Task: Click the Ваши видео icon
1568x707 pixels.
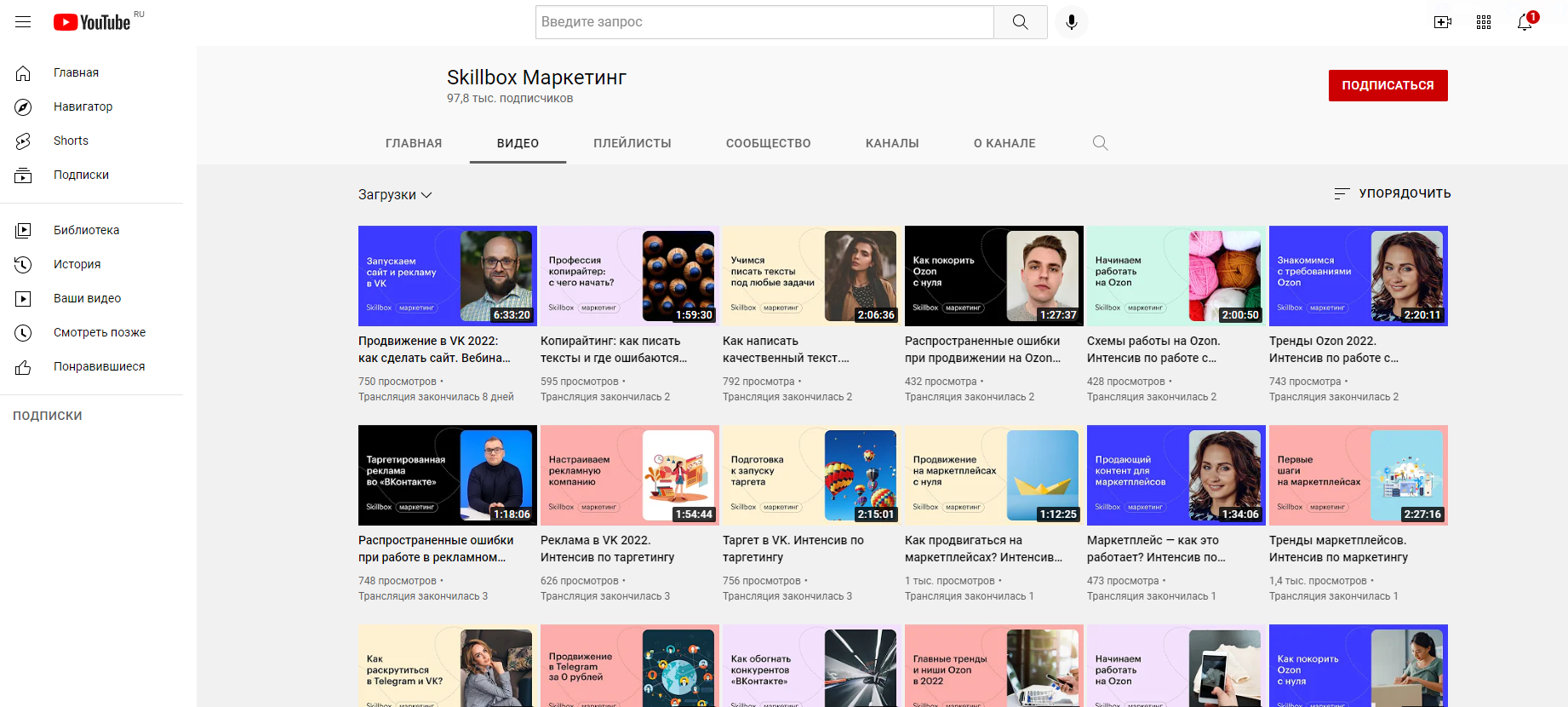Action: 23,299
